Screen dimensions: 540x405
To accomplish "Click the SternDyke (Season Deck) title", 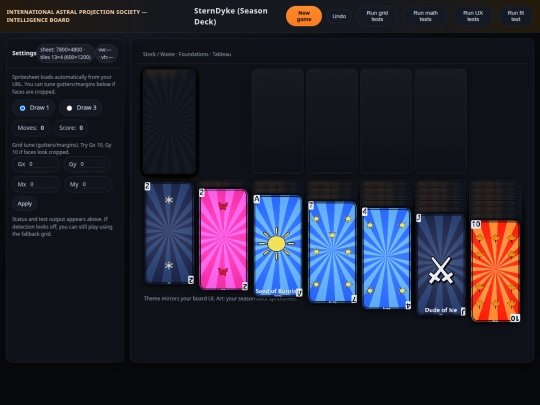I will (x=231, y=16).
